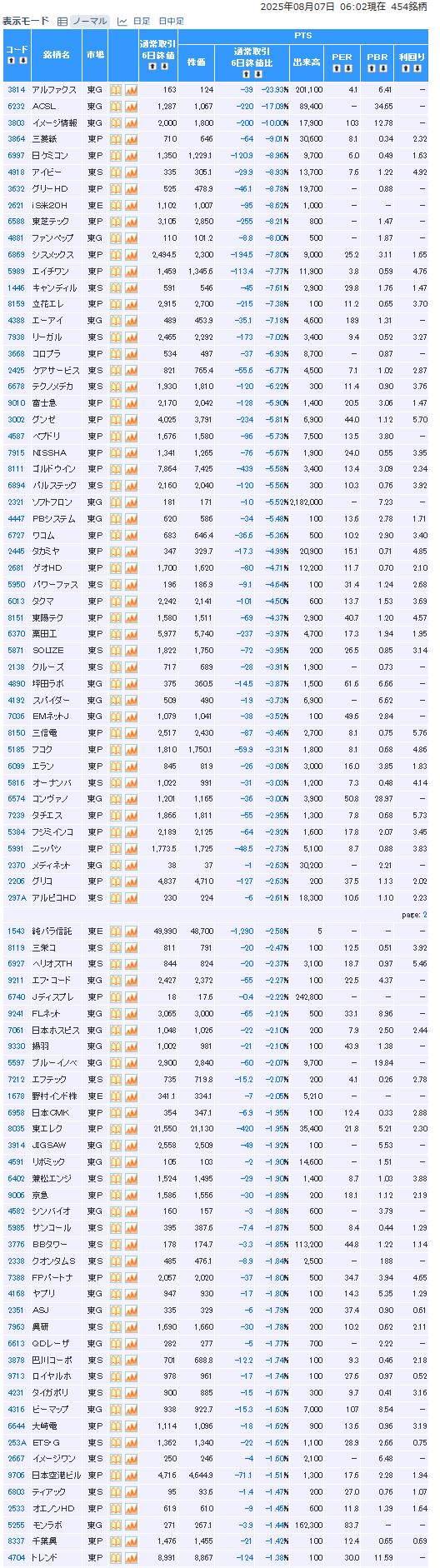Open the chart icon for 三菱紙
Viewport: 440px width, 1568px height.
pos(131,139)
